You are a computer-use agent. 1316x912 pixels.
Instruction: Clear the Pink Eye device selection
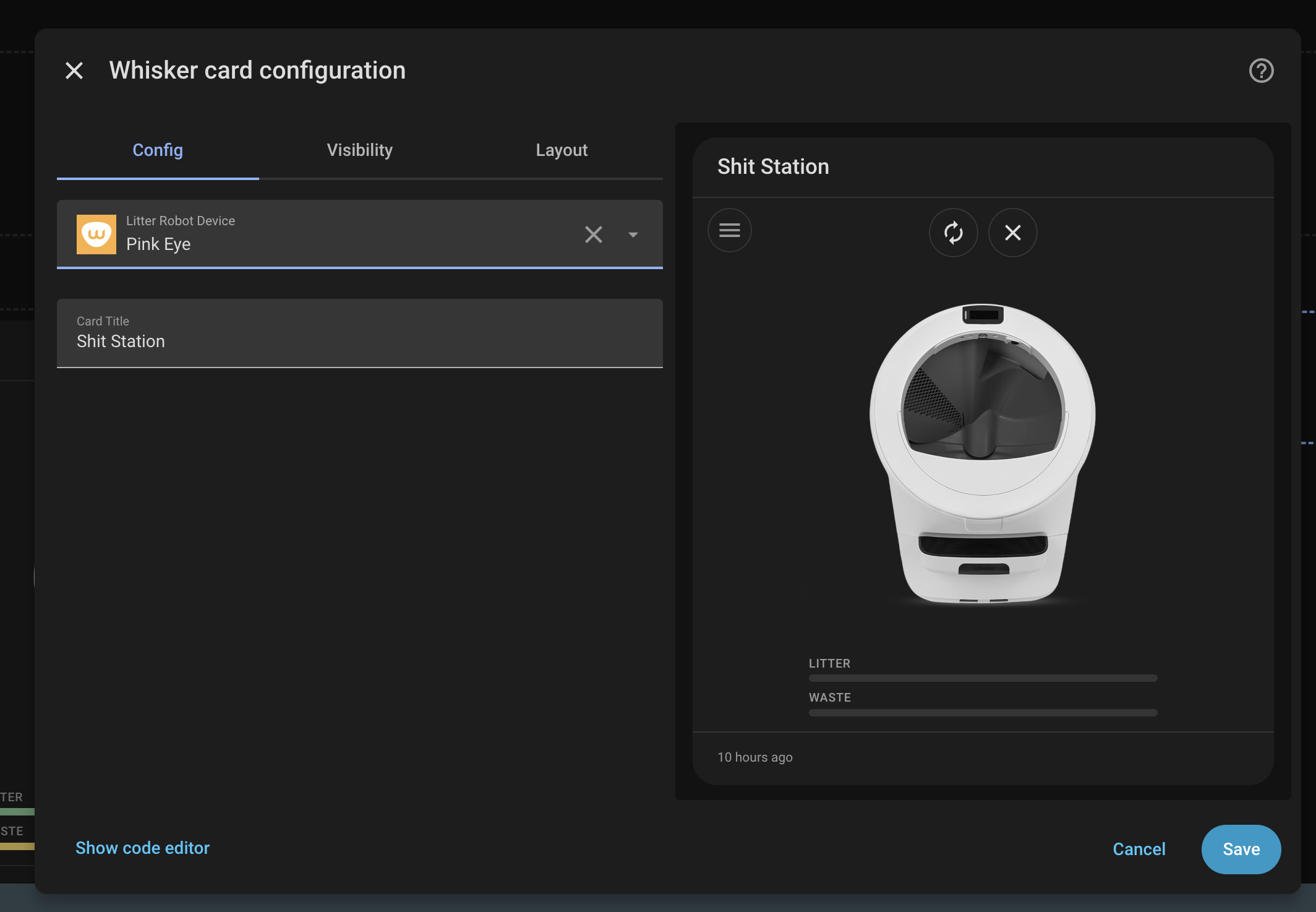click(593, 234)
